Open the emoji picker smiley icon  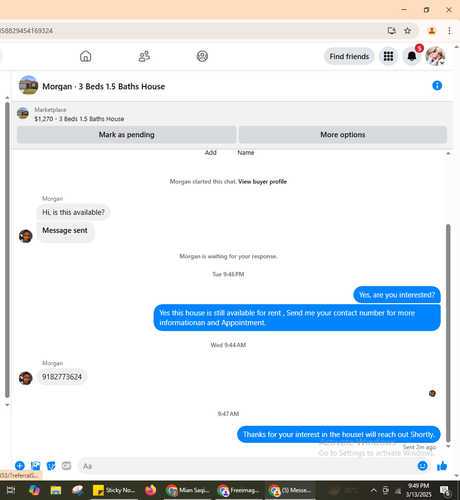pyautogui.click(x=422, y=466)
